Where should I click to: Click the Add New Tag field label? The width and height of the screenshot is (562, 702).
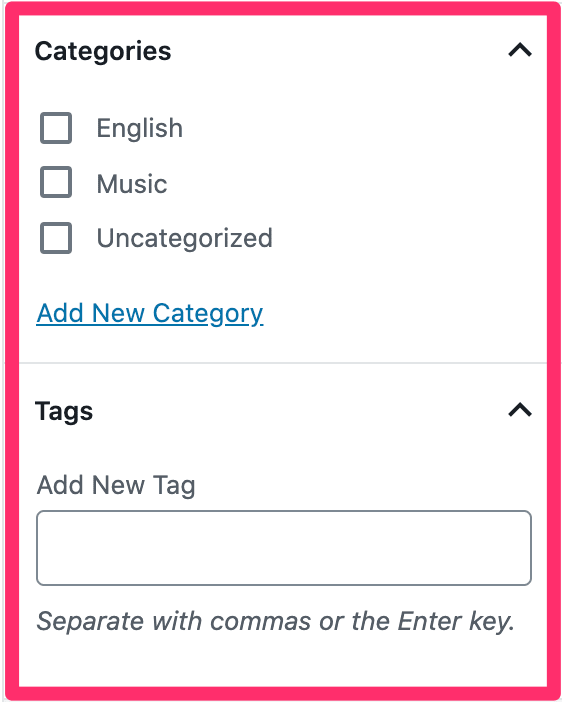[116, 485]
